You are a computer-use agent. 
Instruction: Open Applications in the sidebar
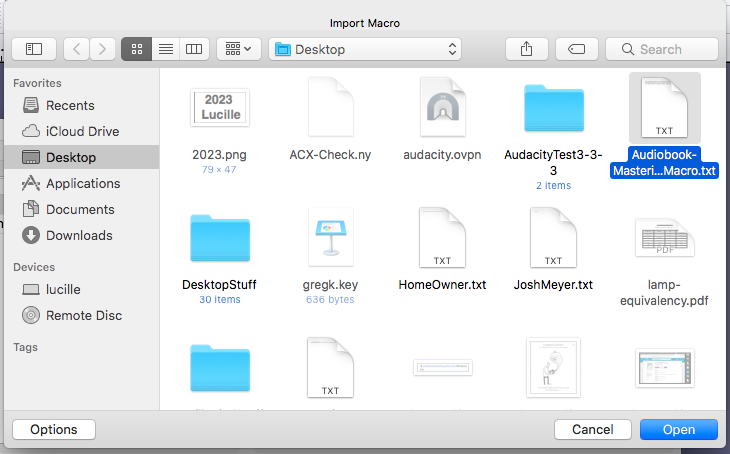[83, 183]
